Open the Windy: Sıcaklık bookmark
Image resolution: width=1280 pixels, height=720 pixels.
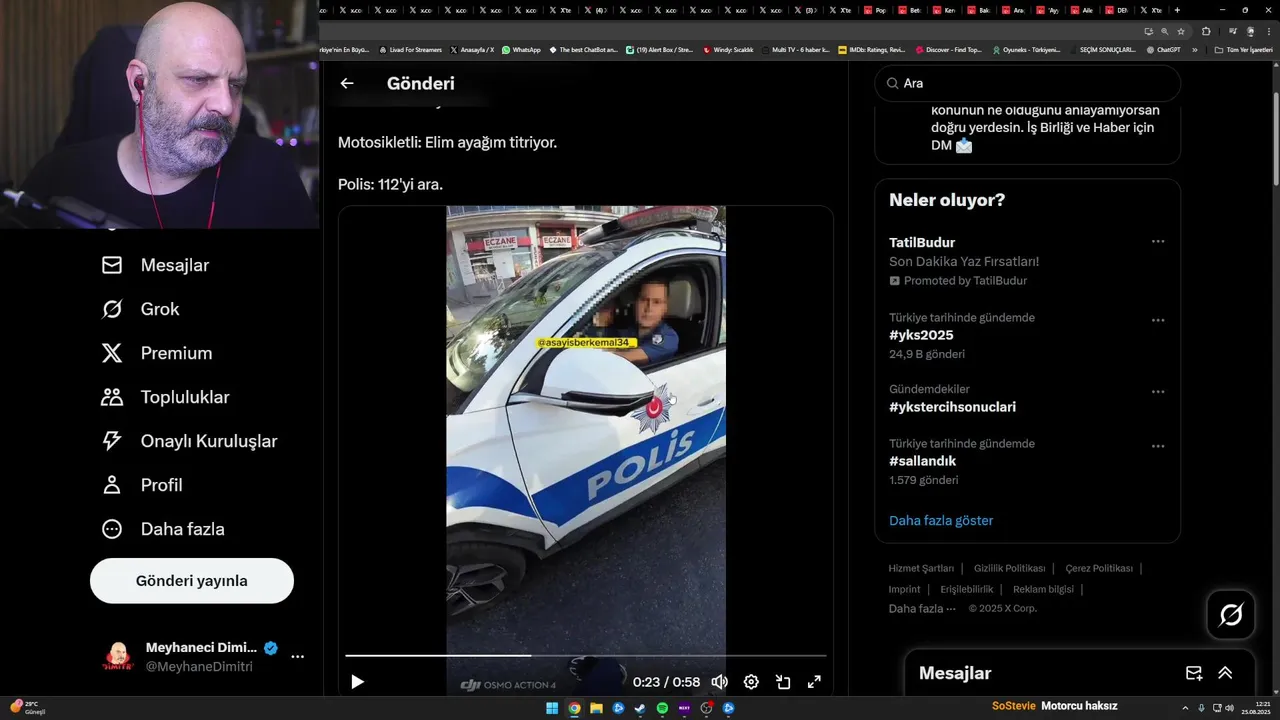[728, 49]
